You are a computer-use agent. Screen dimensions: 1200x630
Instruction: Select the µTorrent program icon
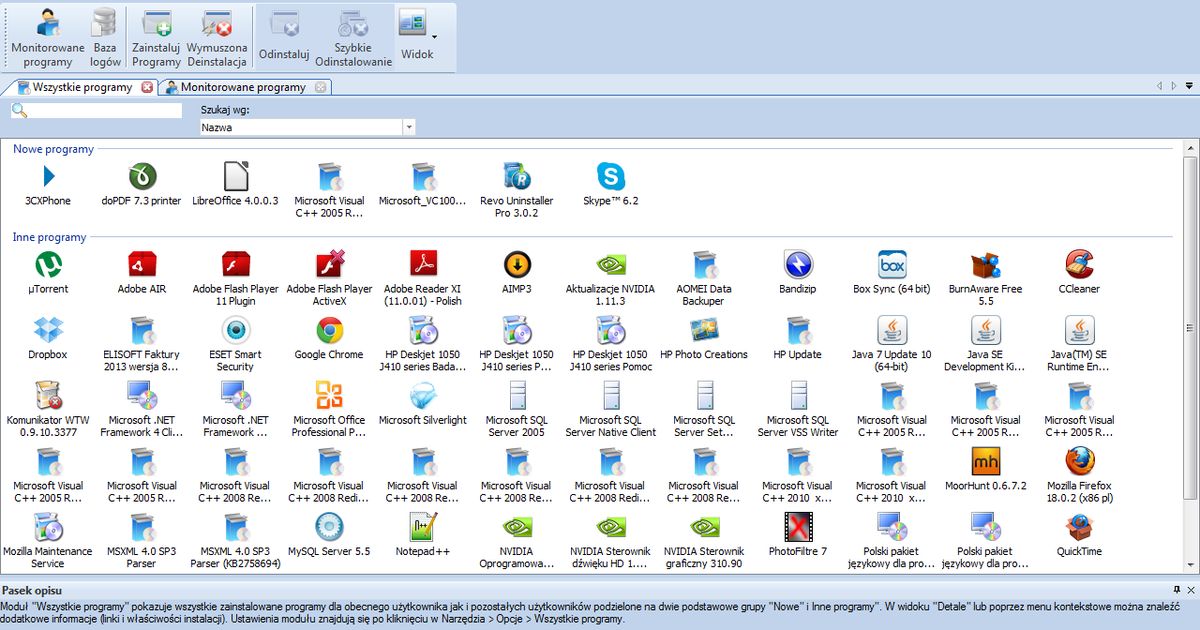click(x=48, y=265)
